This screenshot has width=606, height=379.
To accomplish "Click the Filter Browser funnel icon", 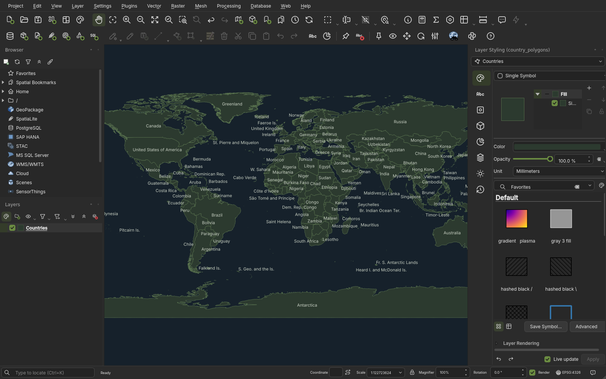I will 28,62.
